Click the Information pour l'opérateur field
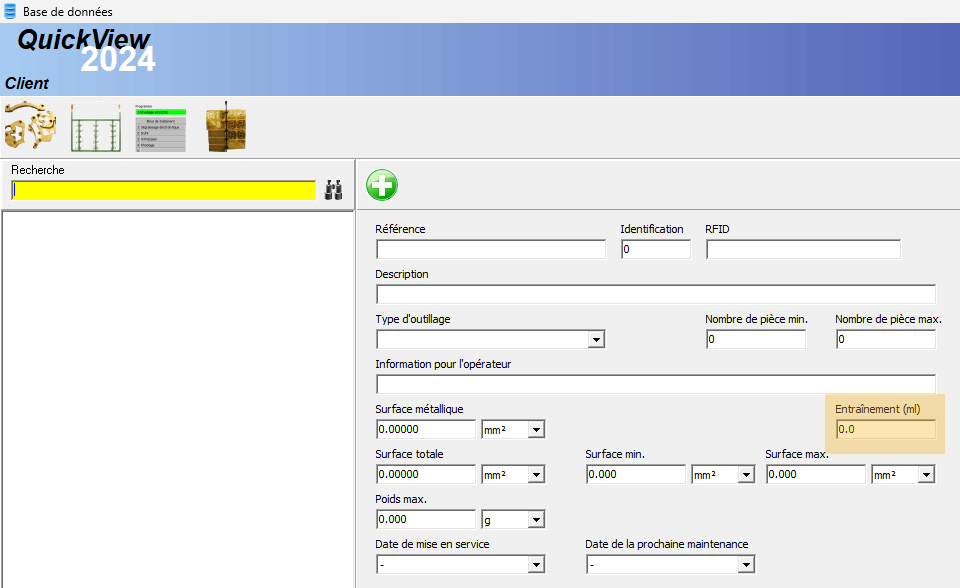Screen dimensions: 960x588 click(655, 384)
